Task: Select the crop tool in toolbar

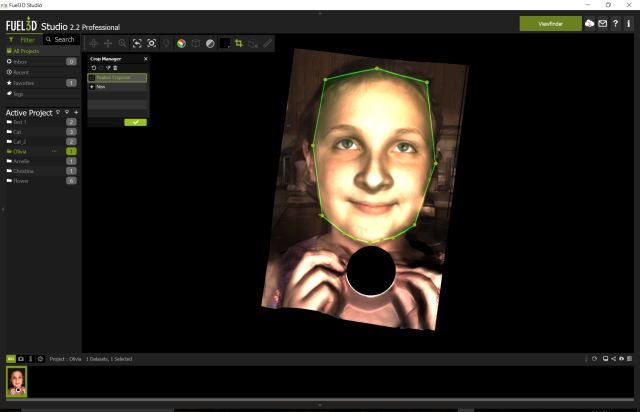Action: coord(239,43)
